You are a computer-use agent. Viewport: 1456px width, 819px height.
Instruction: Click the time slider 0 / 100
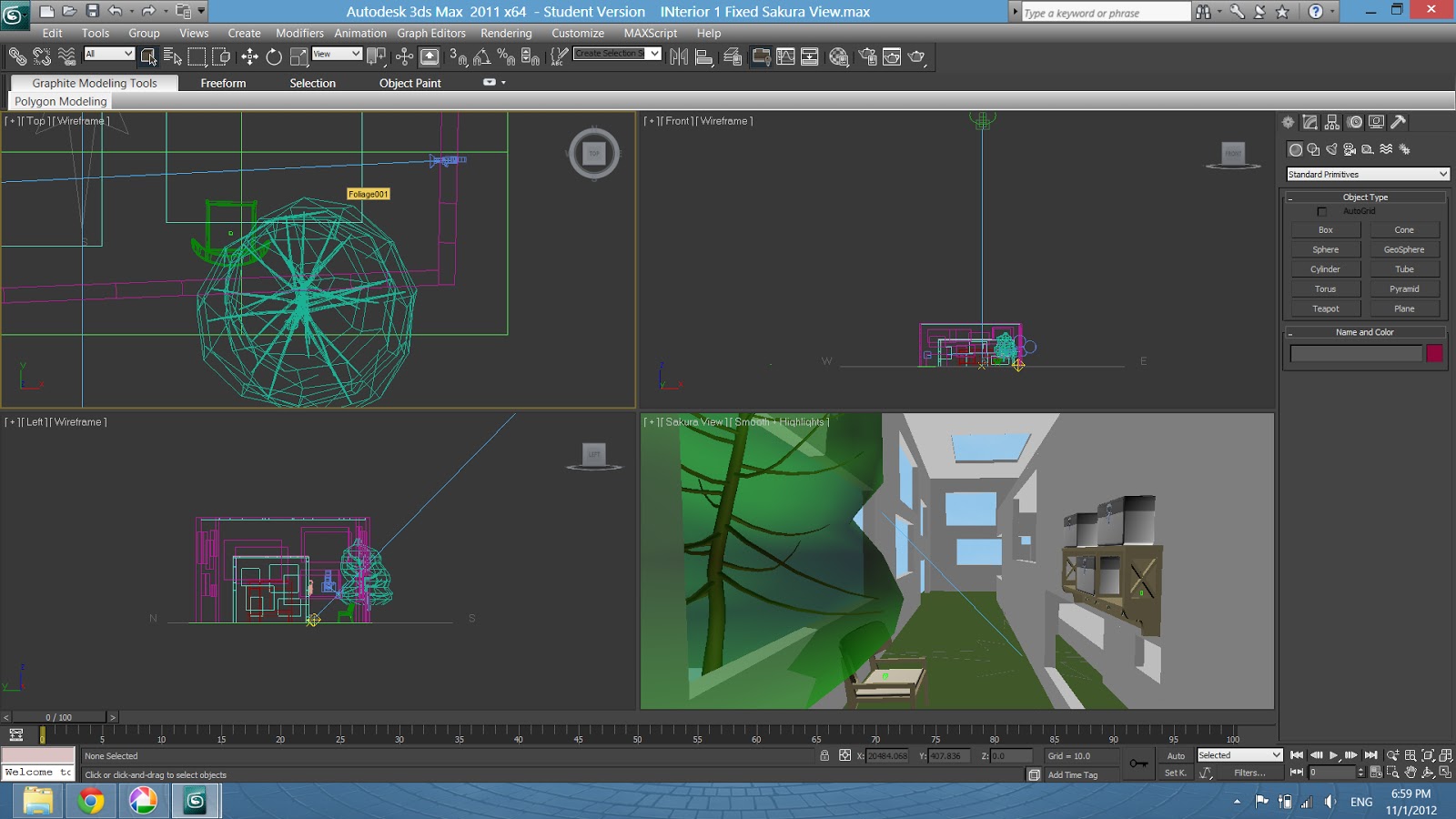[x=59, y=717]
